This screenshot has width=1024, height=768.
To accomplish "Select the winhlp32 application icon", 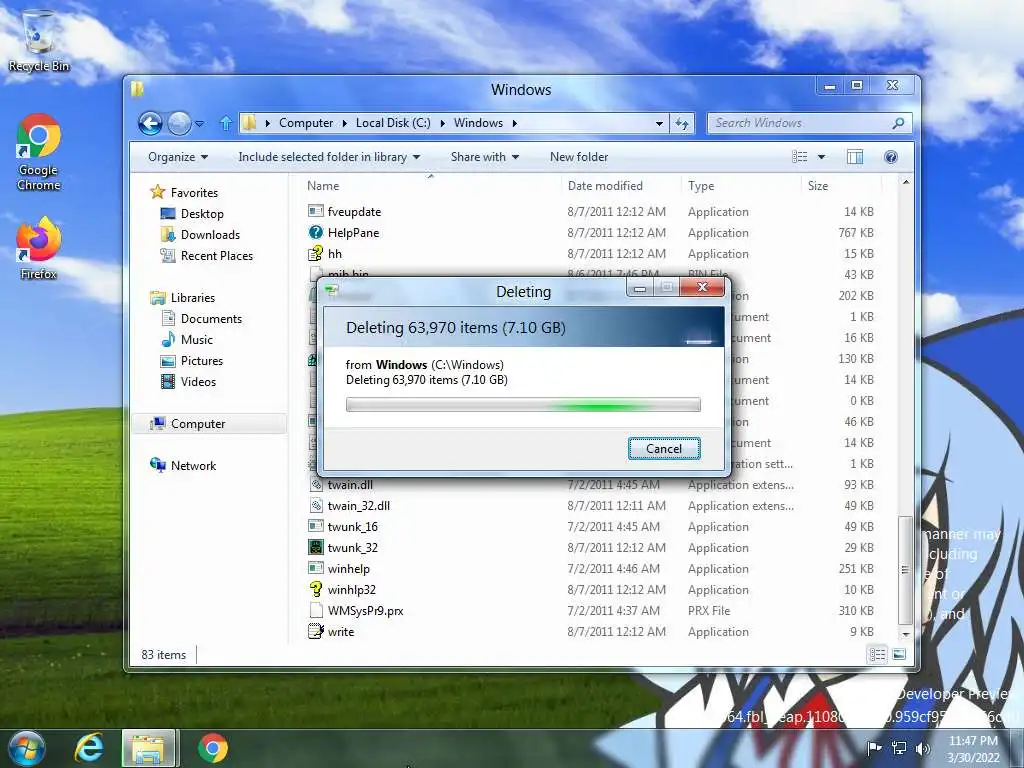I will 315,589.
